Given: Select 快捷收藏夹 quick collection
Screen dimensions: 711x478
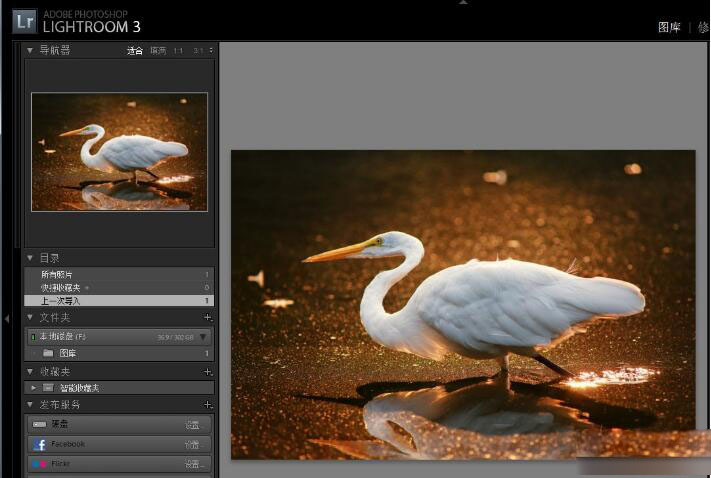Looking at the screenshot, I should coord(119,288).
